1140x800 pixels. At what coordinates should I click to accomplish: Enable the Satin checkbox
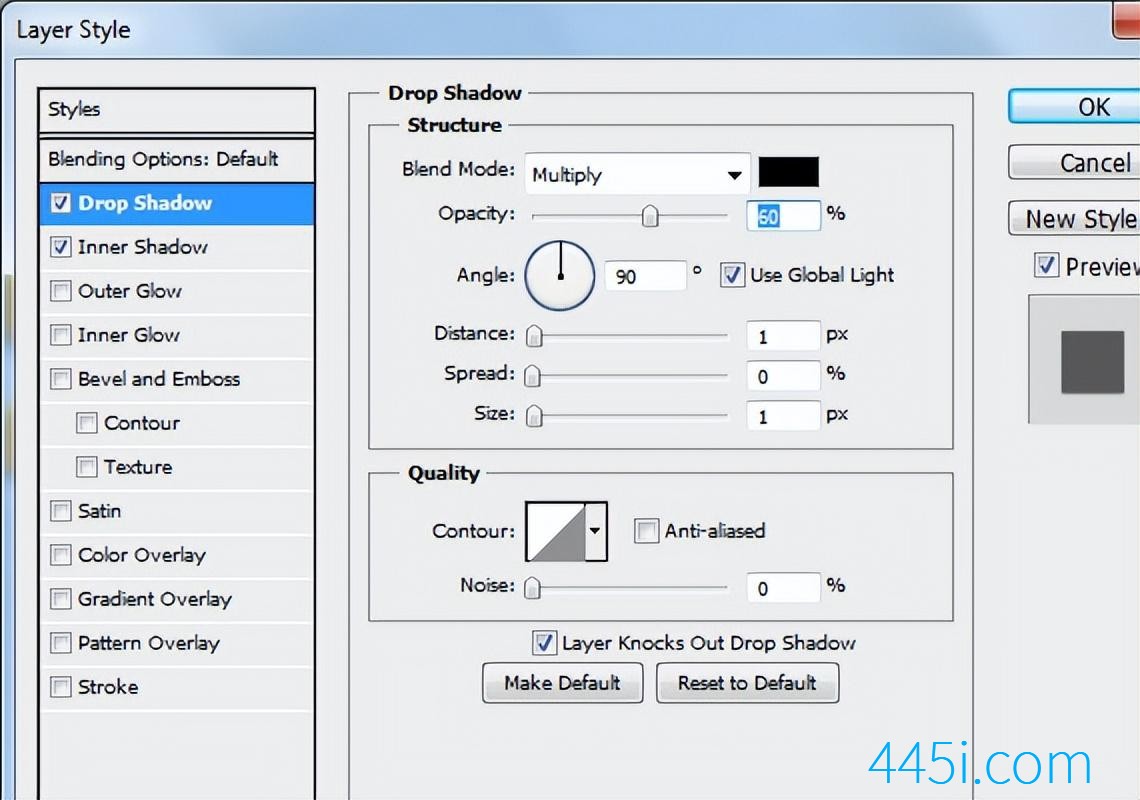coord(61,511)
